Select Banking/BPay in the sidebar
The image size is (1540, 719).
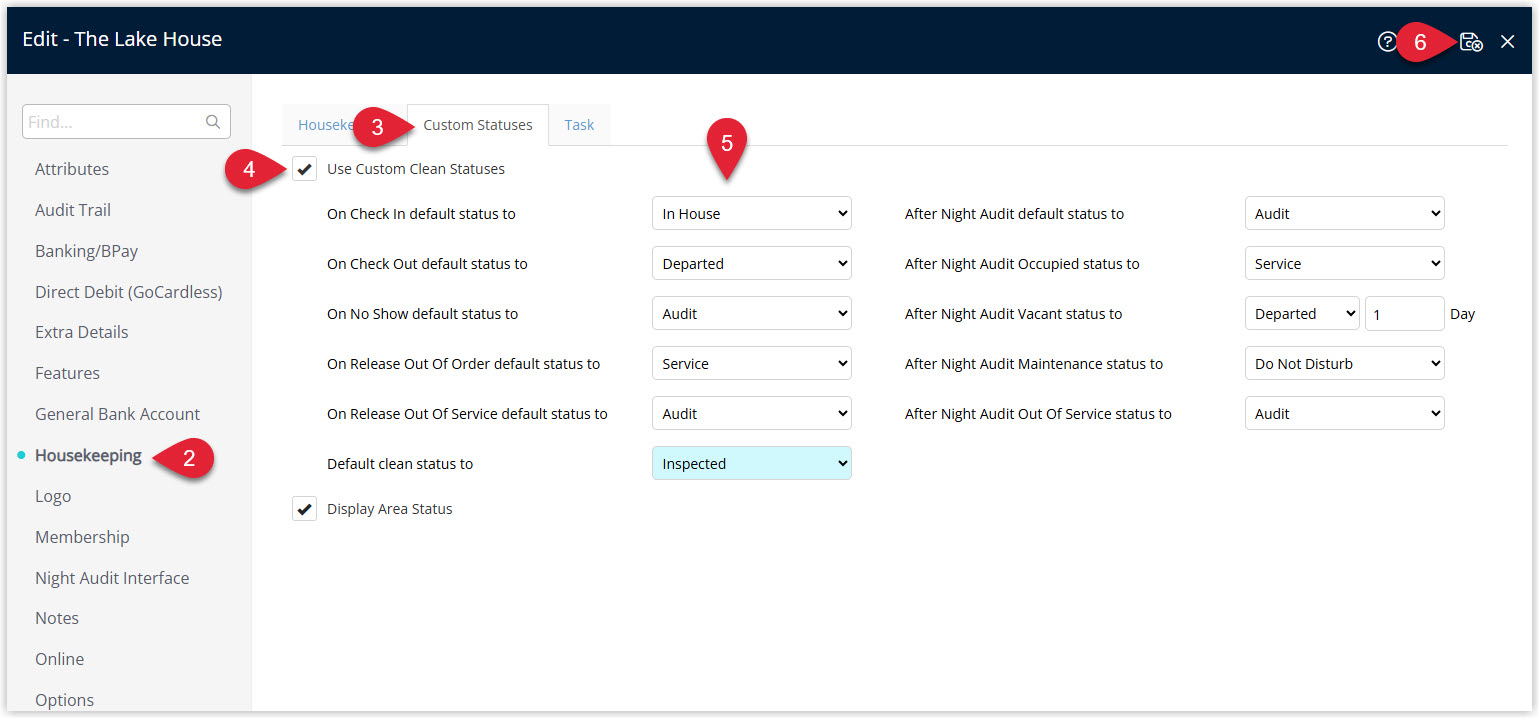[x=86, y=251]
